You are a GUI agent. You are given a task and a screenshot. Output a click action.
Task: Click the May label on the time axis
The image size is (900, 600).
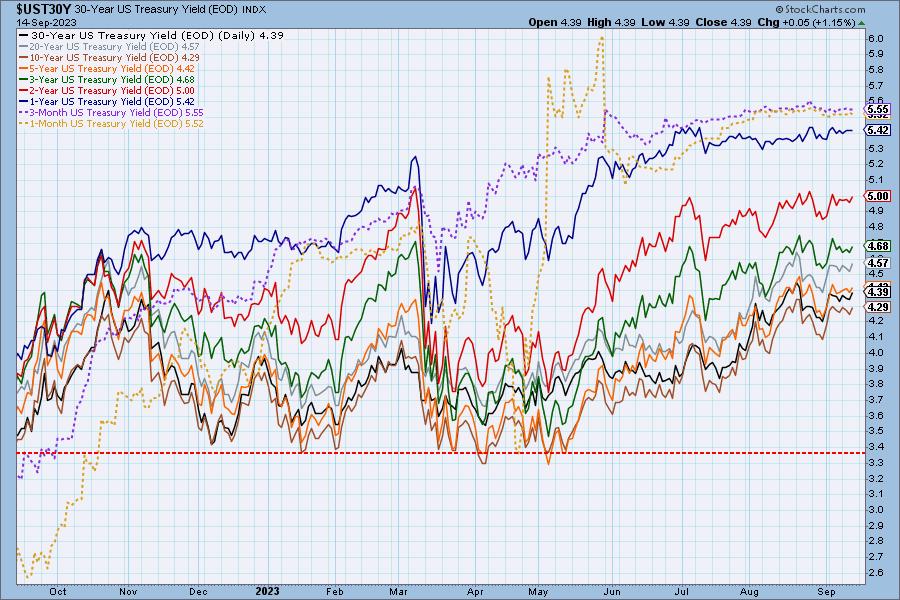pos(538,591)
